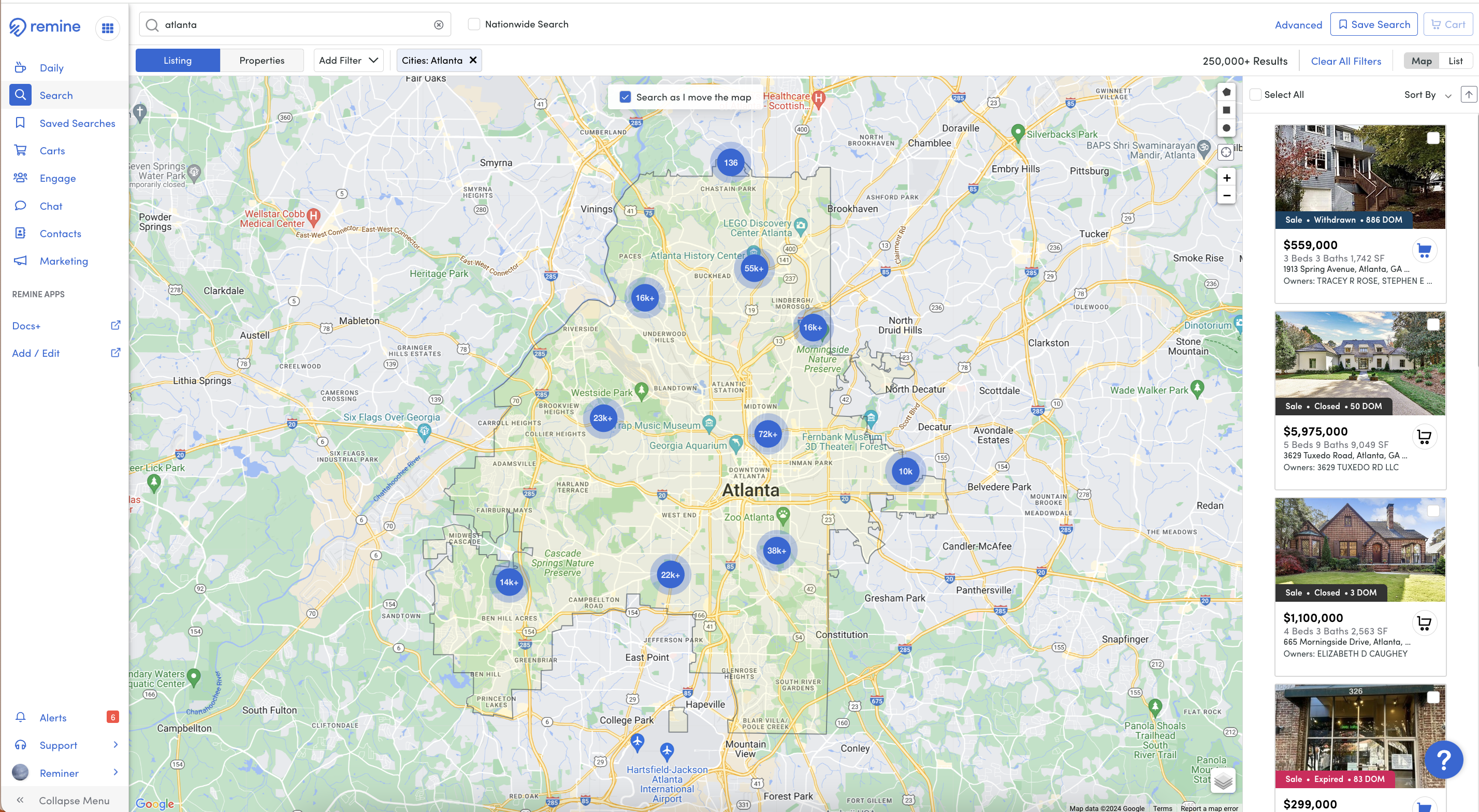Toggle Search as I move the map
Viewport: 1479px width, 812px height.
625,97
